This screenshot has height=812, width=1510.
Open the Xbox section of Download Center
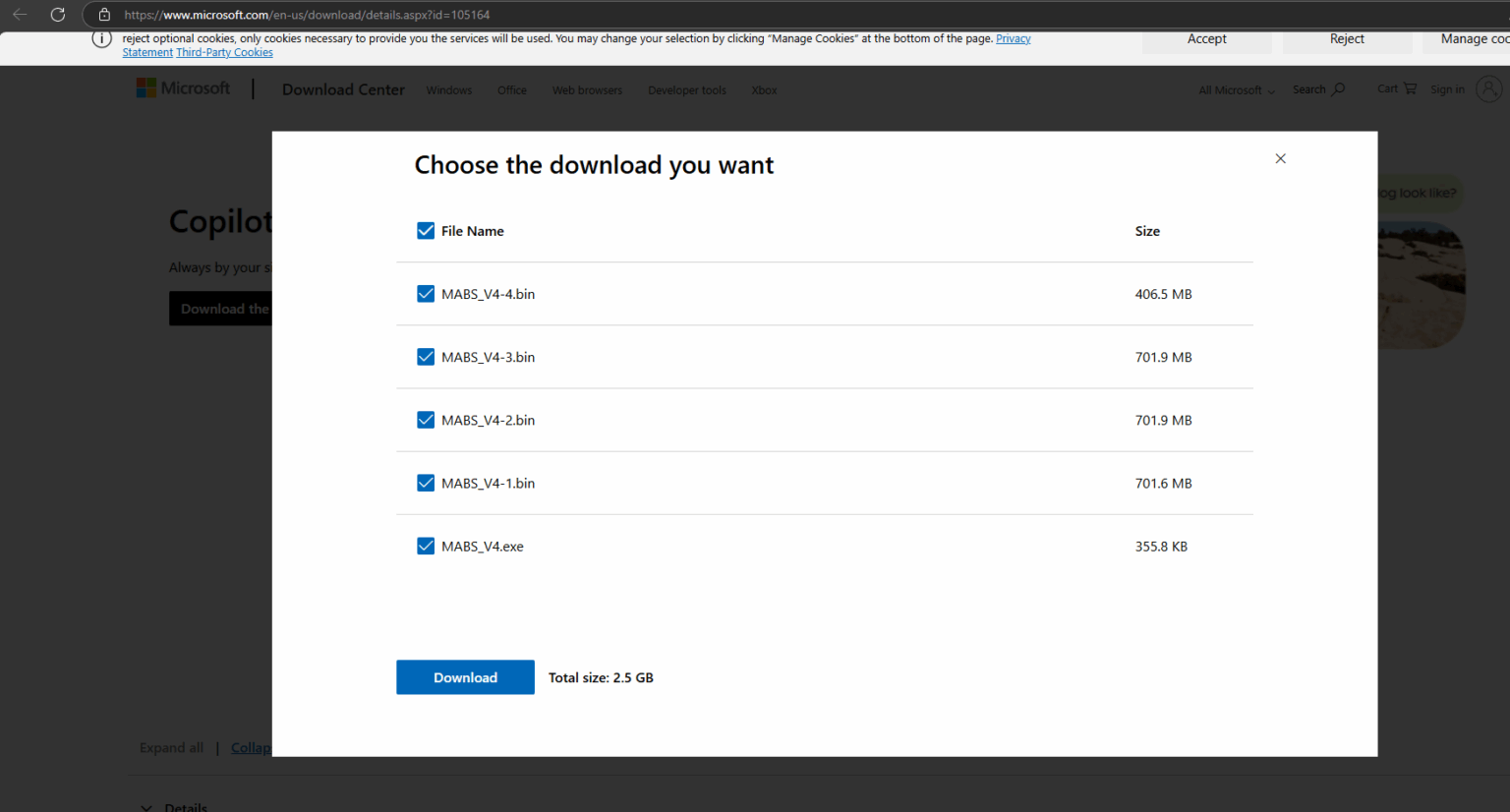pos(764,89)
